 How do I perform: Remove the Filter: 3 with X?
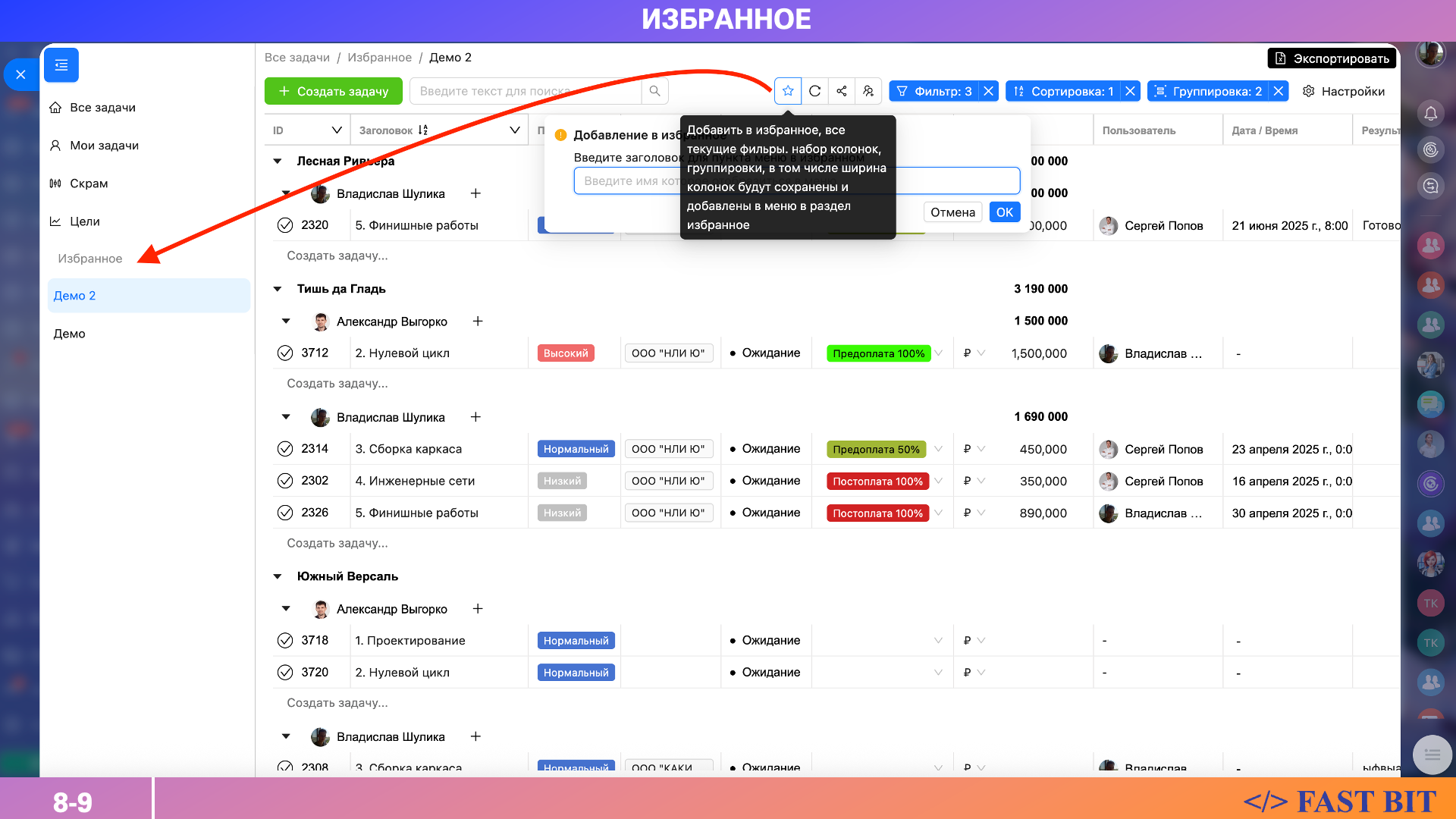coord(988,91)
